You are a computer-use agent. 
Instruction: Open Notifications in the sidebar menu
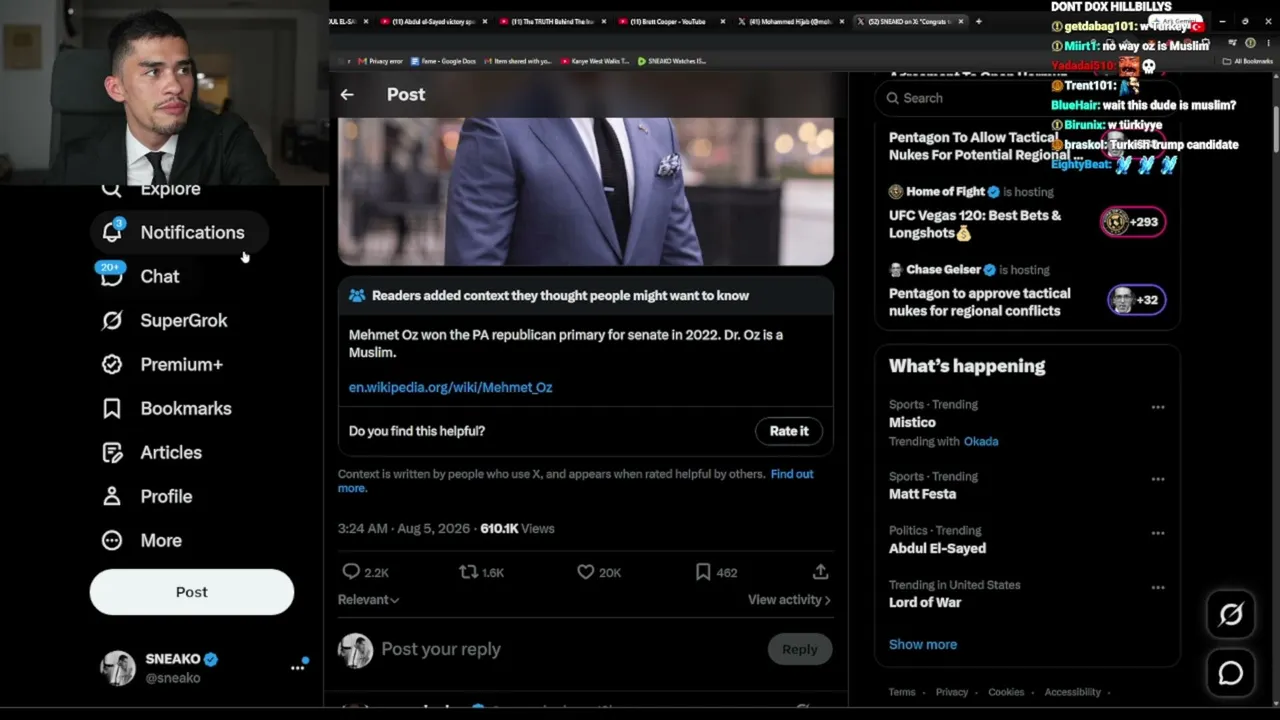(179, 232)
